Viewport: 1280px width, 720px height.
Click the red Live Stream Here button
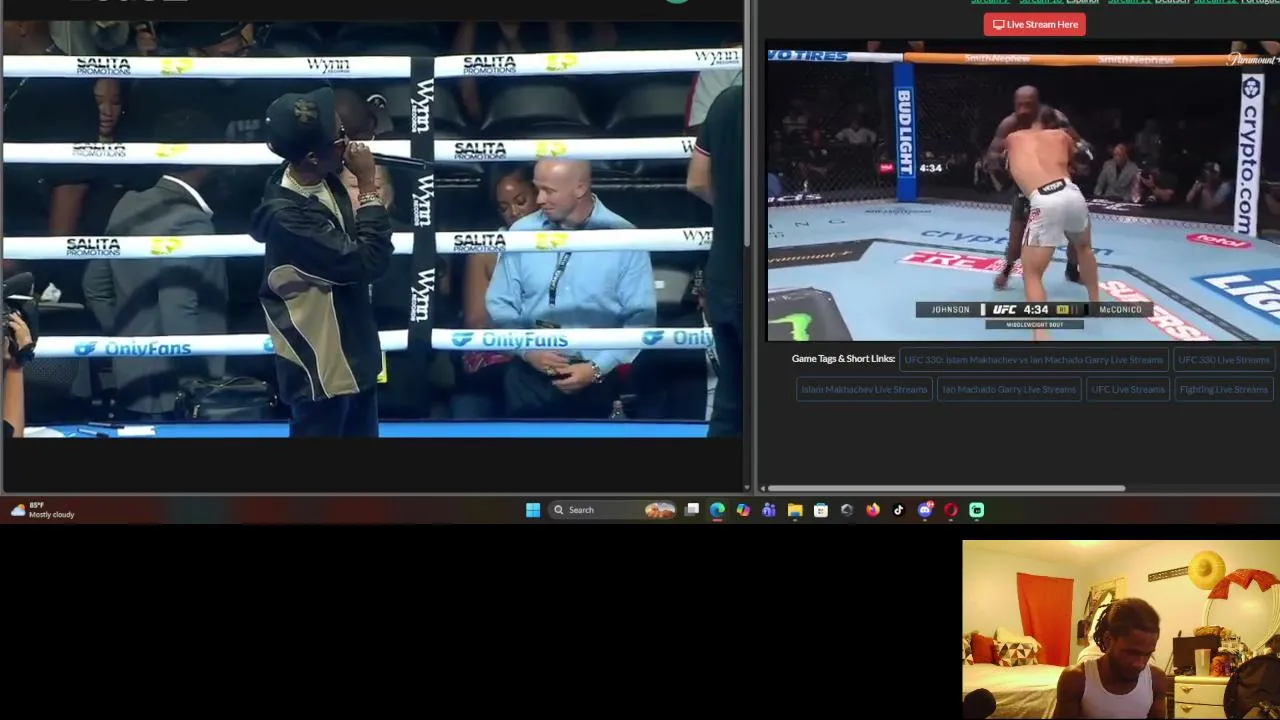pos(1035,24)
